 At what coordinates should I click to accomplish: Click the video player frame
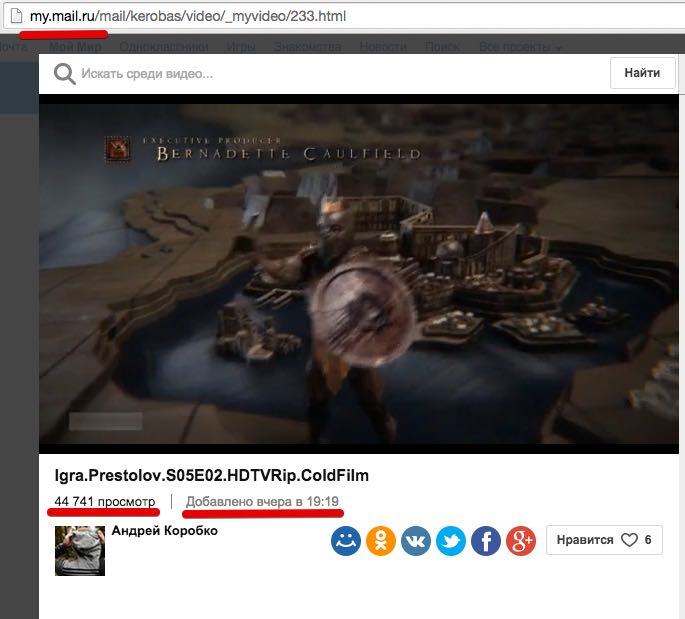pos(359,274)
